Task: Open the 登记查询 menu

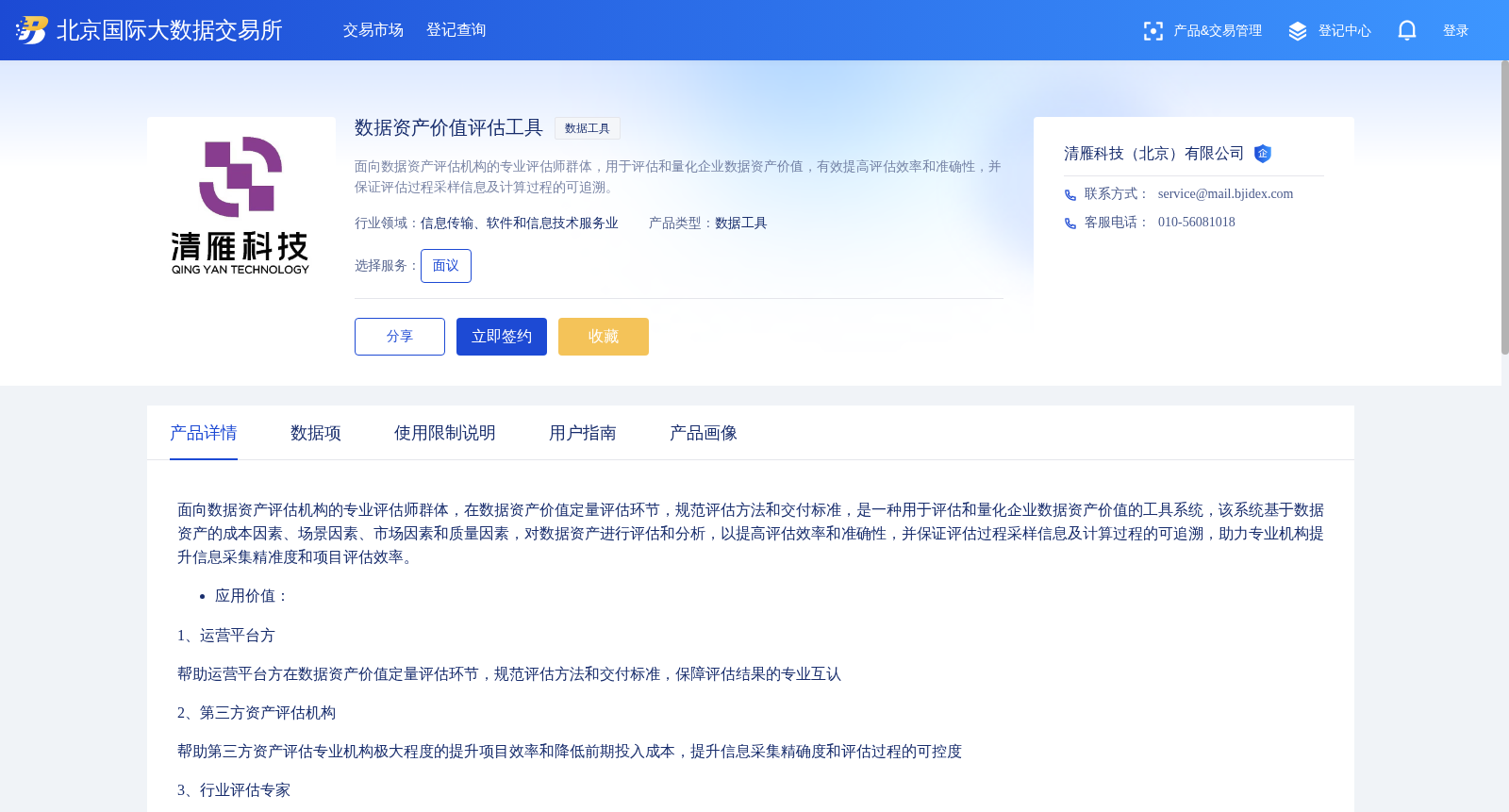Action: point(456,30)
